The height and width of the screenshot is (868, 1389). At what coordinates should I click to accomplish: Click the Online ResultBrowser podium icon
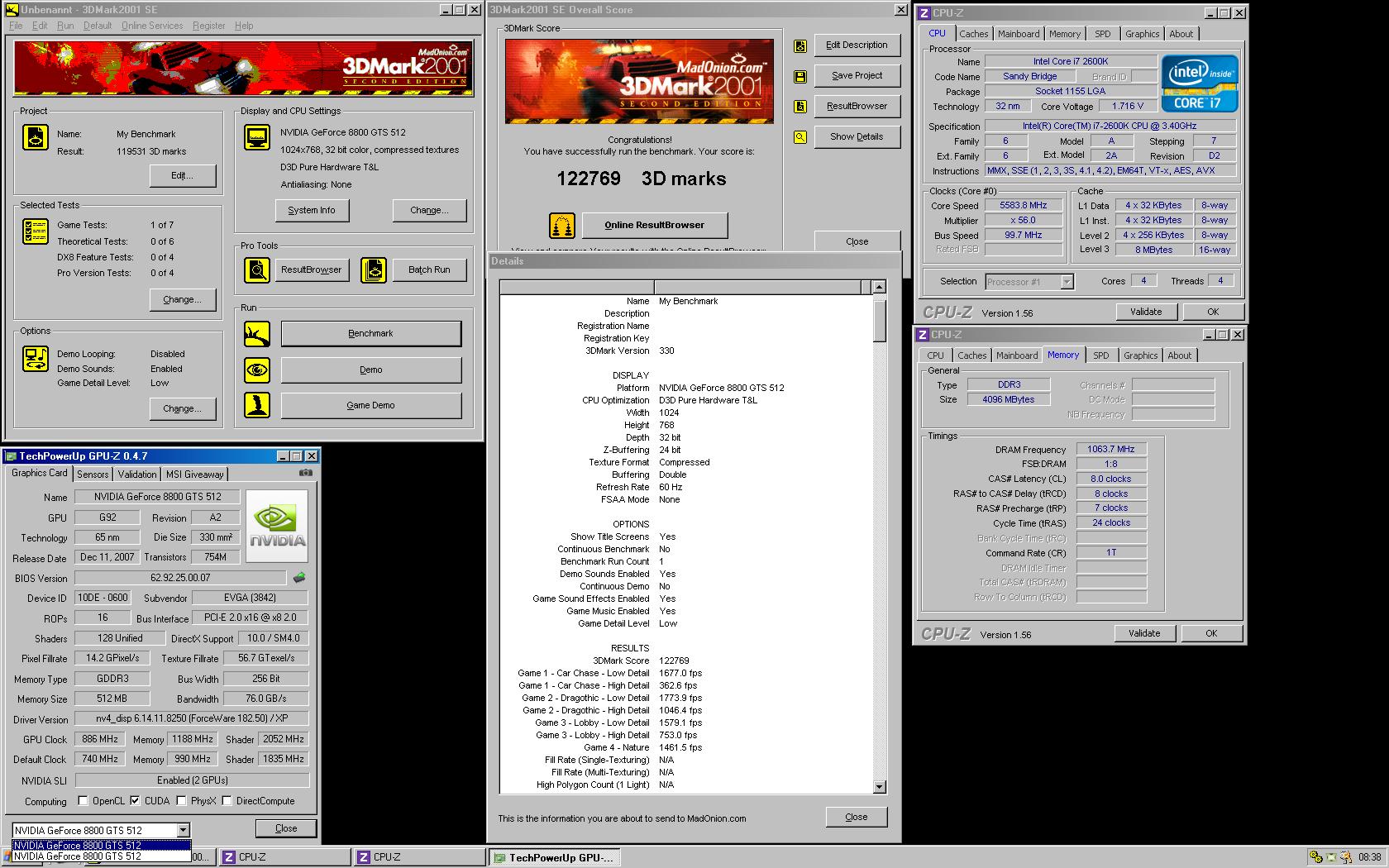(x=562, y=225)
